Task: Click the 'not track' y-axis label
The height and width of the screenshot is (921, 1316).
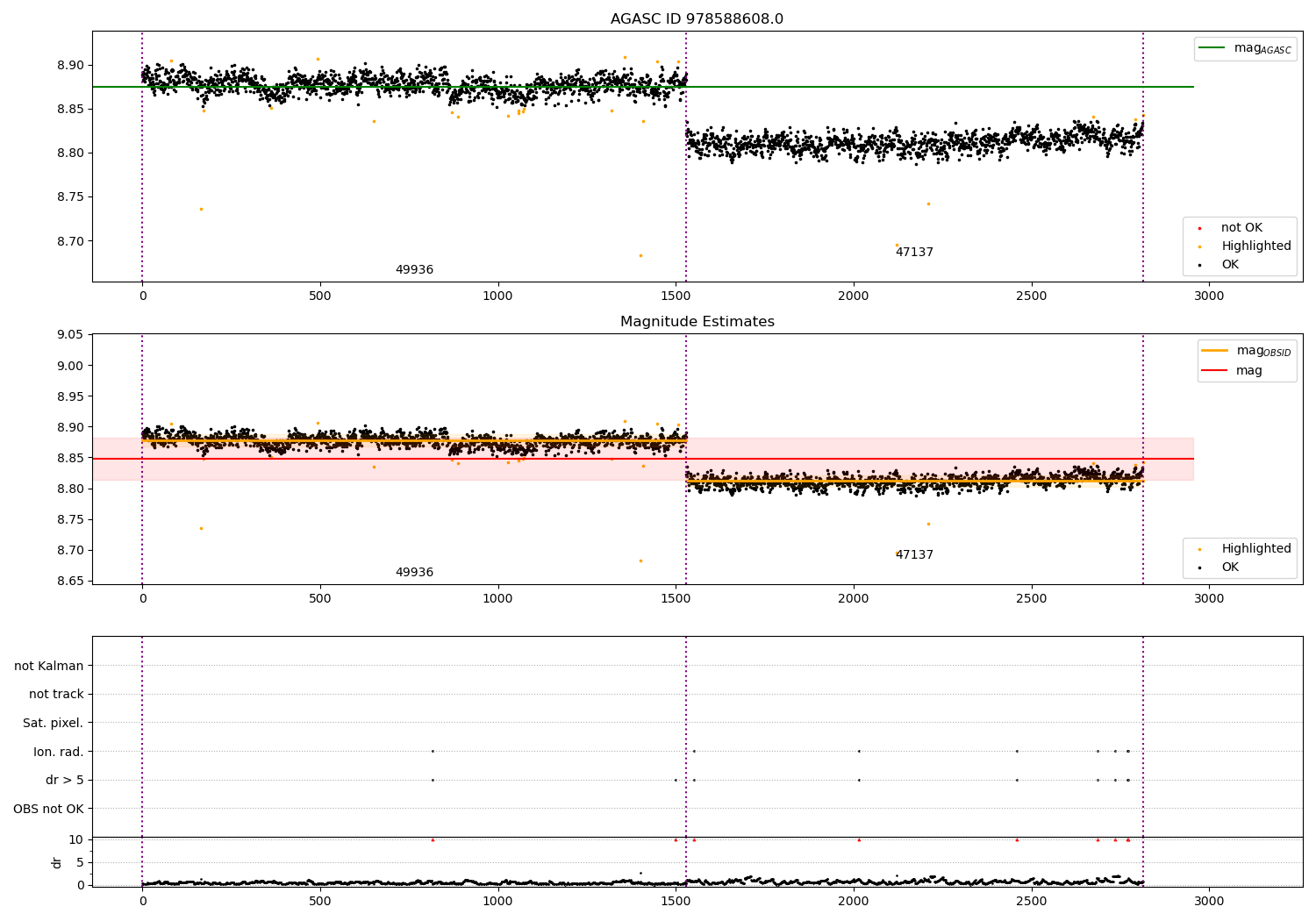Action: click(56, 694)
